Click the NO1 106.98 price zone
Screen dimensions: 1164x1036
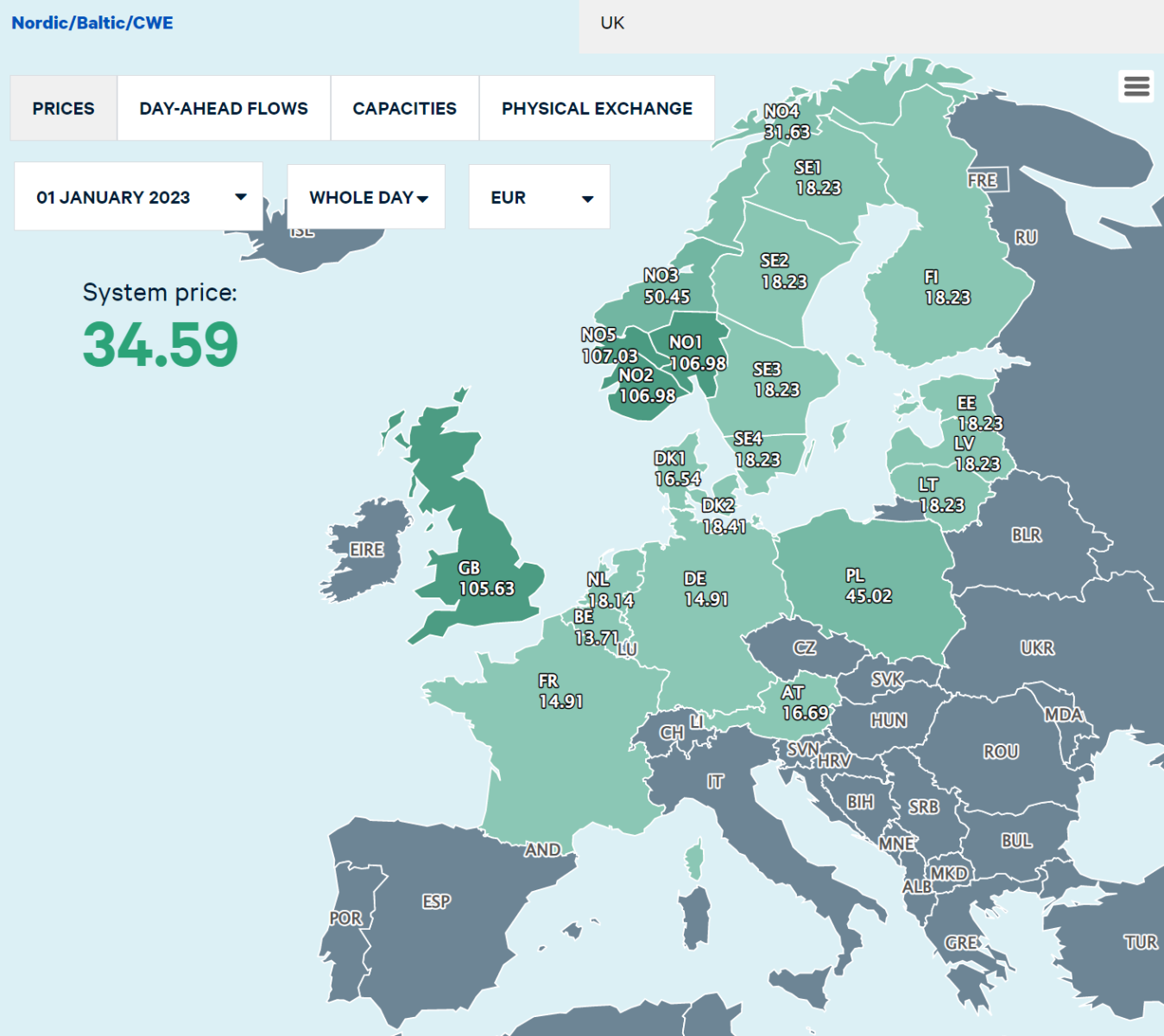tap(696, 353)
